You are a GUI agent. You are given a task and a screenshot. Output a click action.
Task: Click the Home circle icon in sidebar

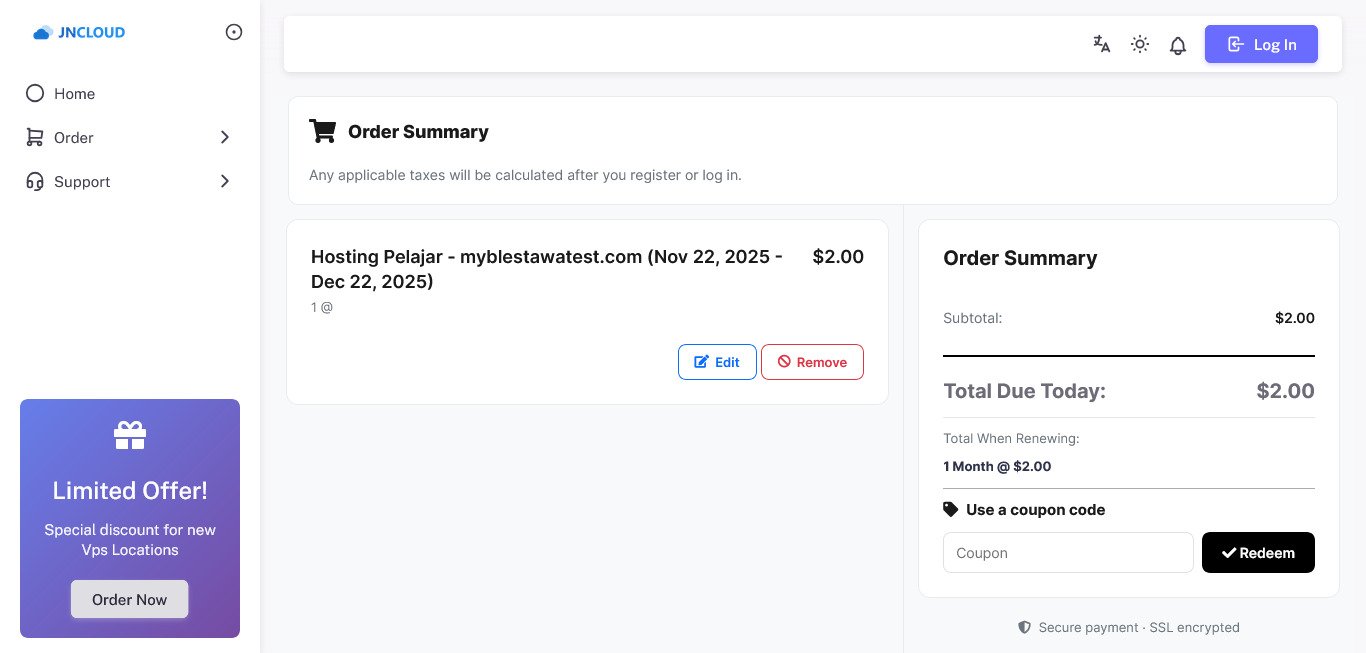click(35, 93)
